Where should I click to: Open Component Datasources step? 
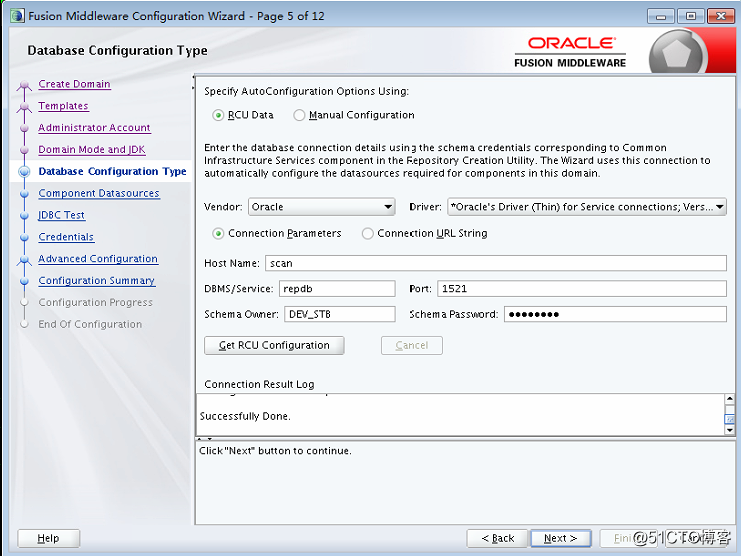(99, 193)
